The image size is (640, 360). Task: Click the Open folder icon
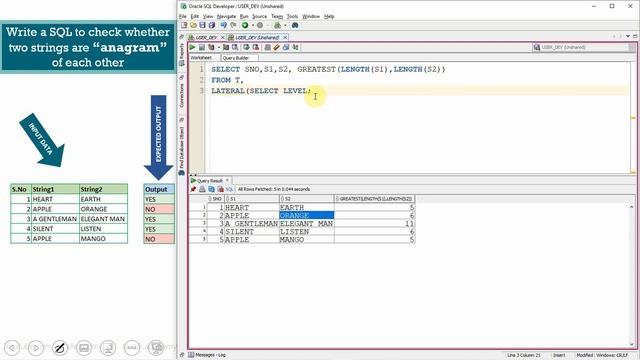point(193,25)
